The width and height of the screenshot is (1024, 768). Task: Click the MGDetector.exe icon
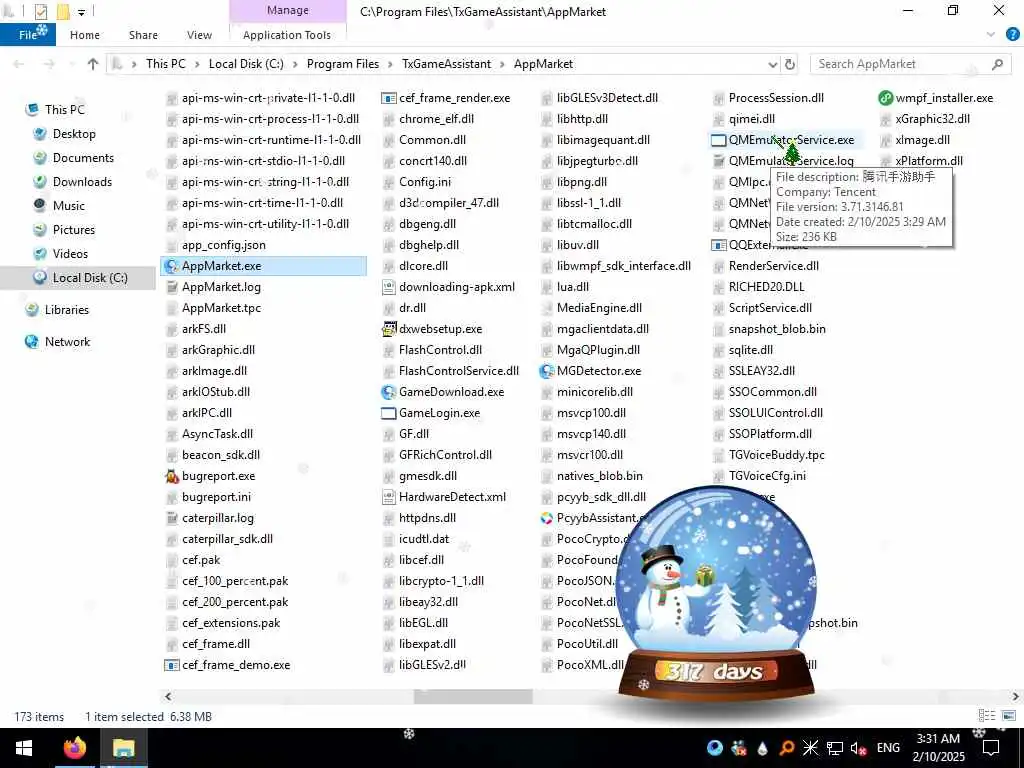coord(547,371)
